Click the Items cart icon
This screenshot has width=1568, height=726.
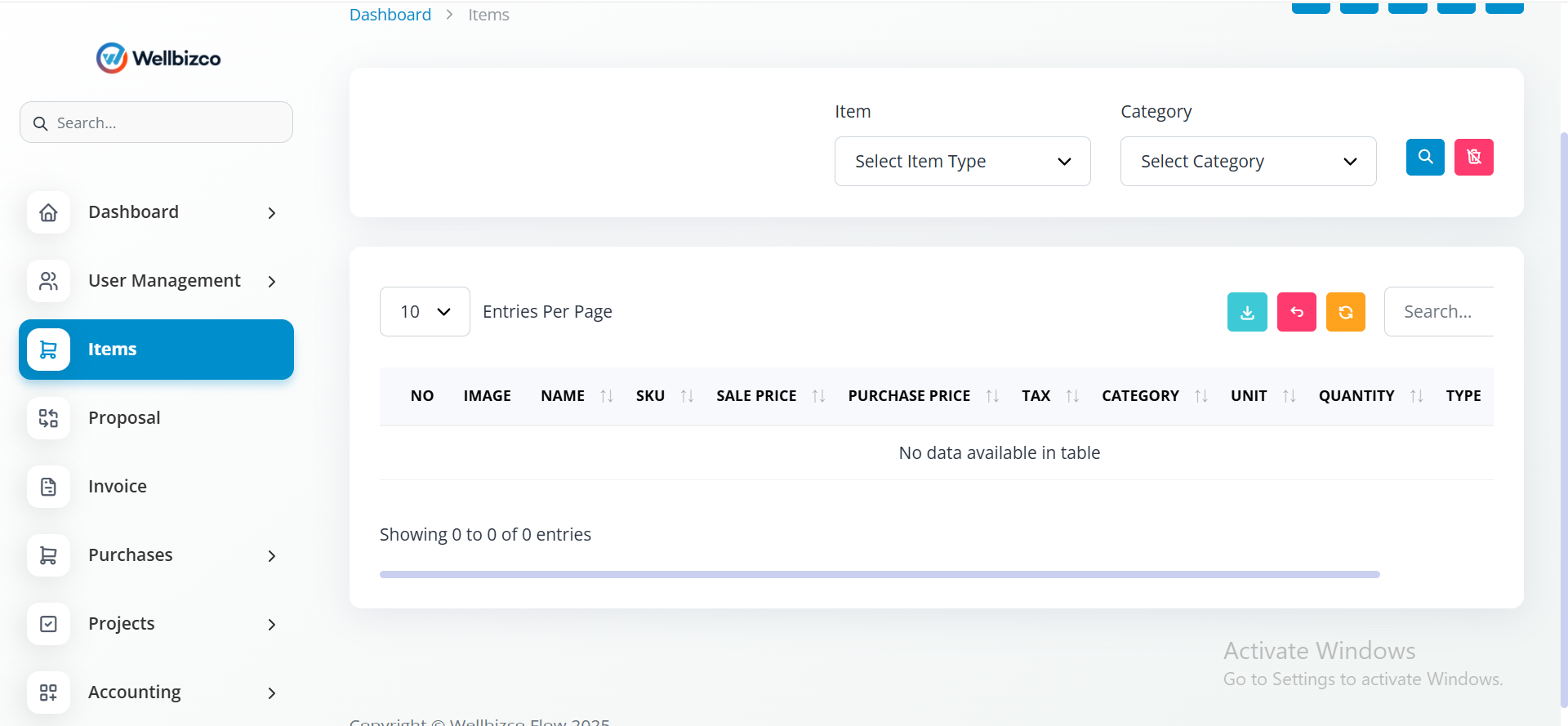pos(48,350)
